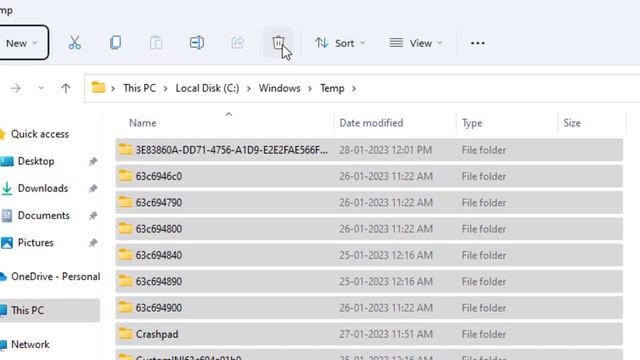Viewport: 640px width, 360px height.
Task: Click date 27-01-2023 11:51 AM cell
Action: (x=386, y=334)
